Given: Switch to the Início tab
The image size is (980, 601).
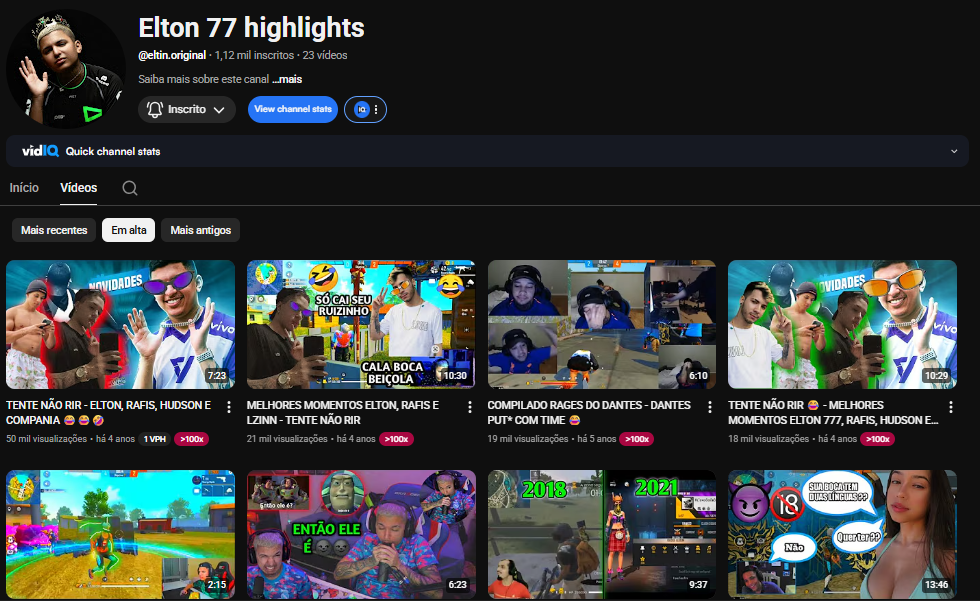Looking at the screenshot, I should tap(24, 188).
